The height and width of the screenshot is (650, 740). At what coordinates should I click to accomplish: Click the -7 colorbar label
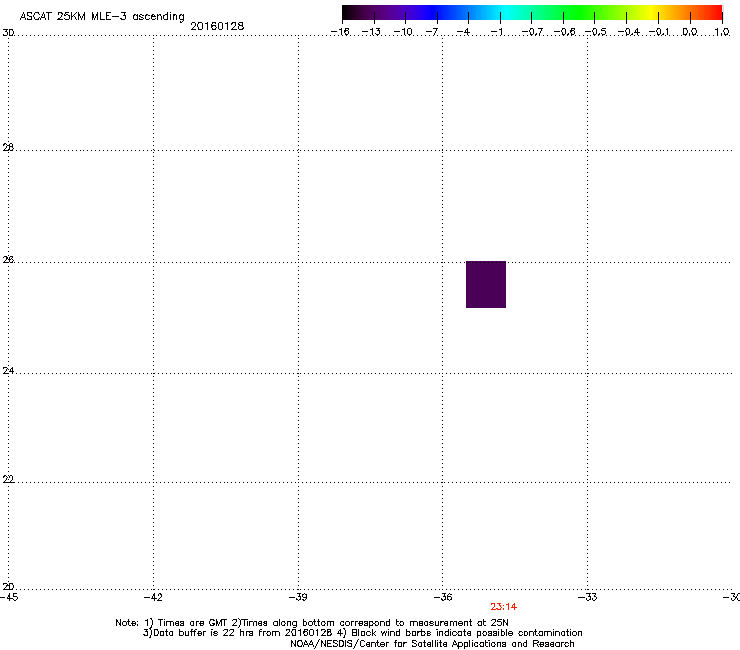click(x=431, y=32)
